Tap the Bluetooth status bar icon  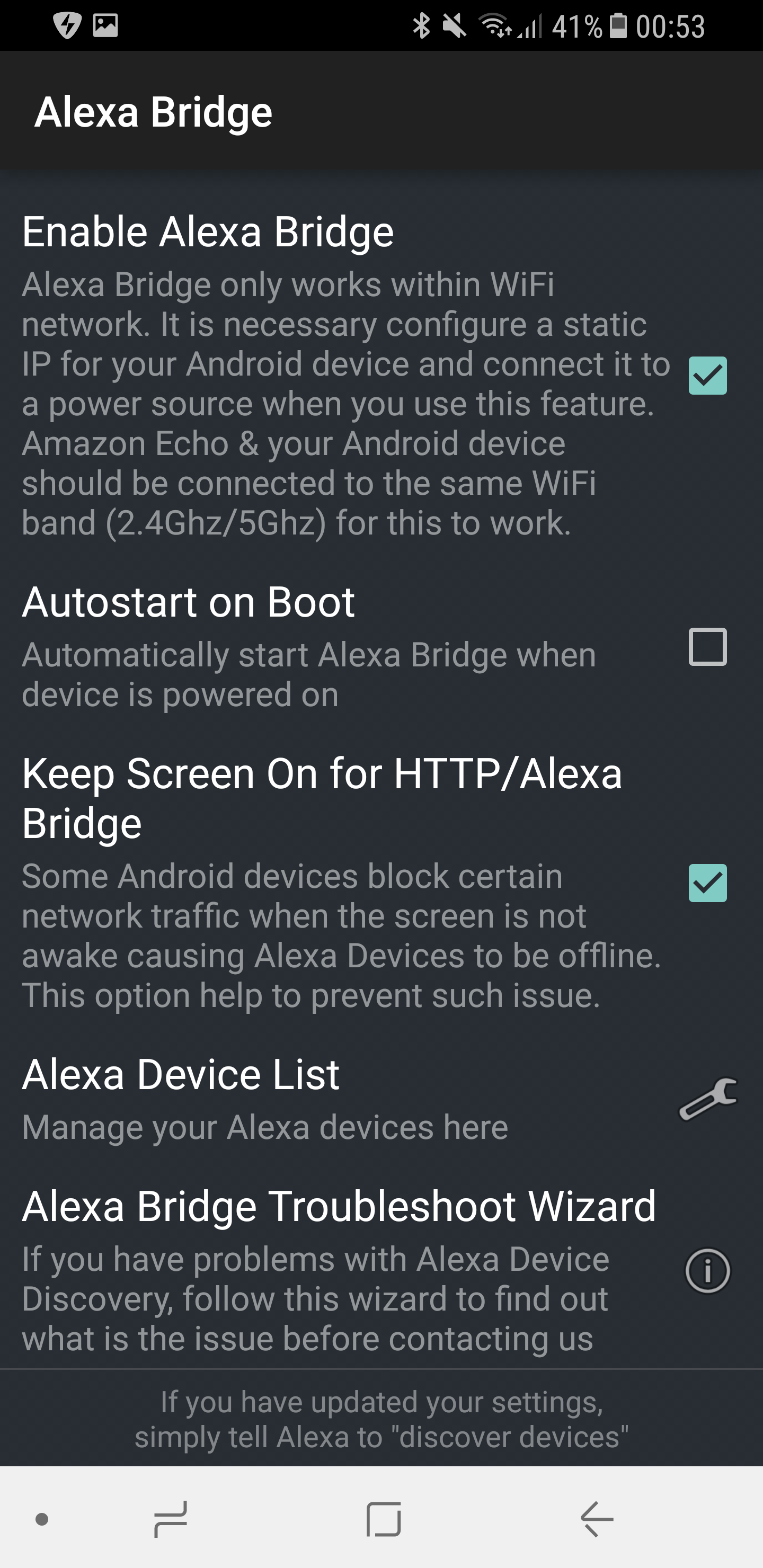coord(421,26)
